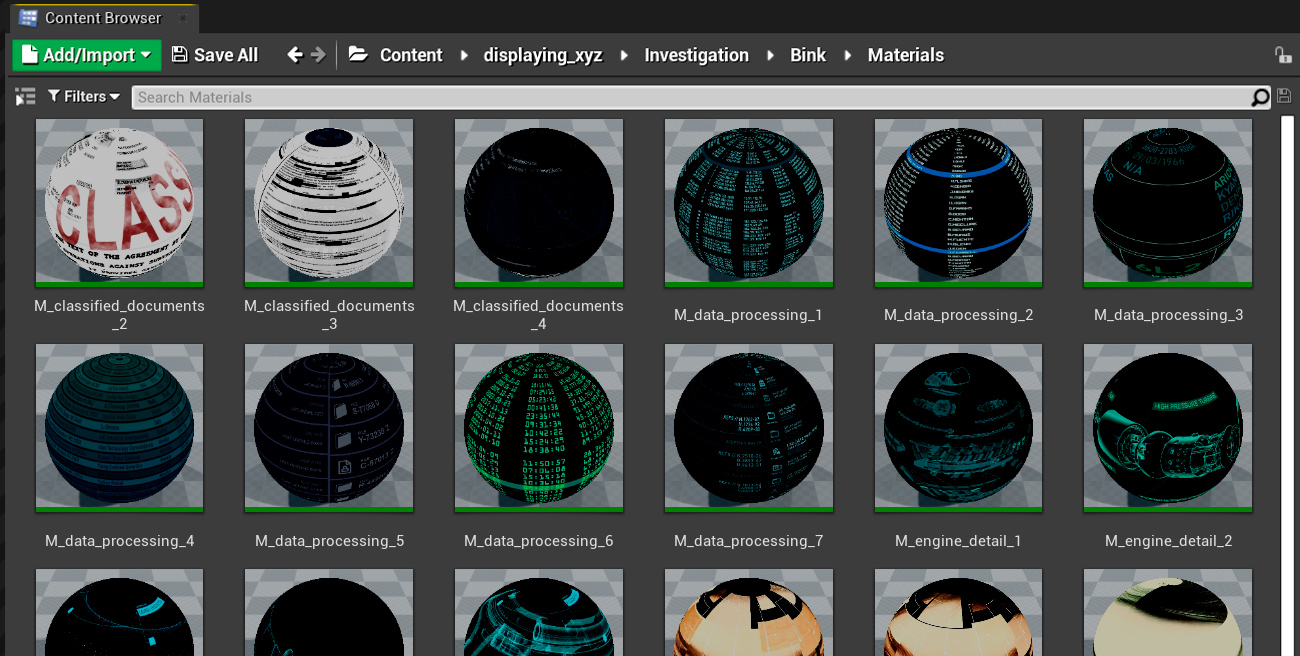Screen dimensions: 1300x656
Task: Expand the arrow after displaying_xyz breadcrumb
Action: (624, 55)
